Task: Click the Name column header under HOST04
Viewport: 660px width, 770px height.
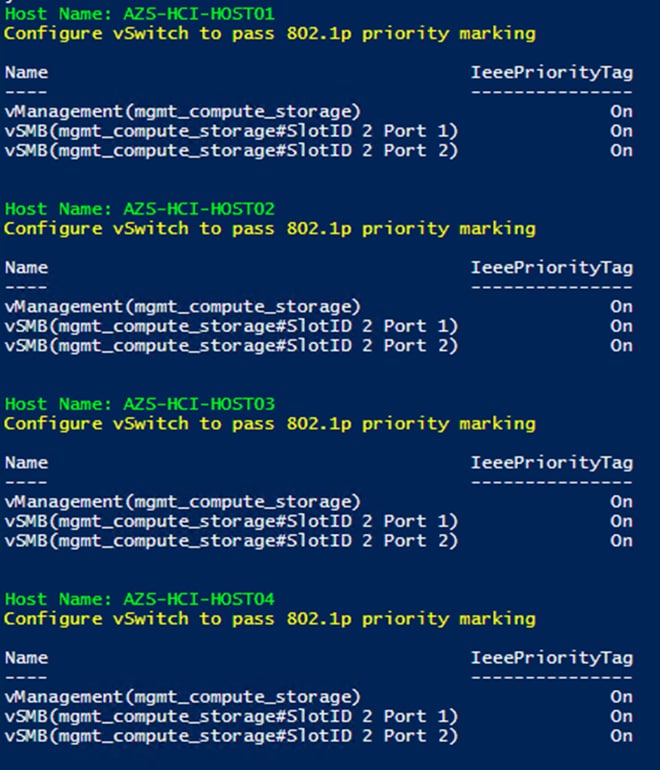Action: point(27,658)
